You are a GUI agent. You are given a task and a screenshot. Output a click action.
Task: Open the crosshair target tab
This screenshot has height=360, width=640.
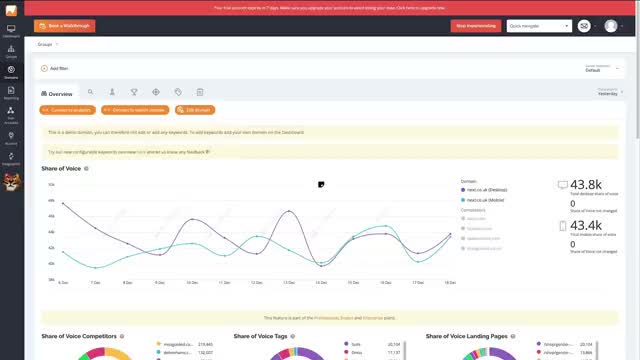156,92
